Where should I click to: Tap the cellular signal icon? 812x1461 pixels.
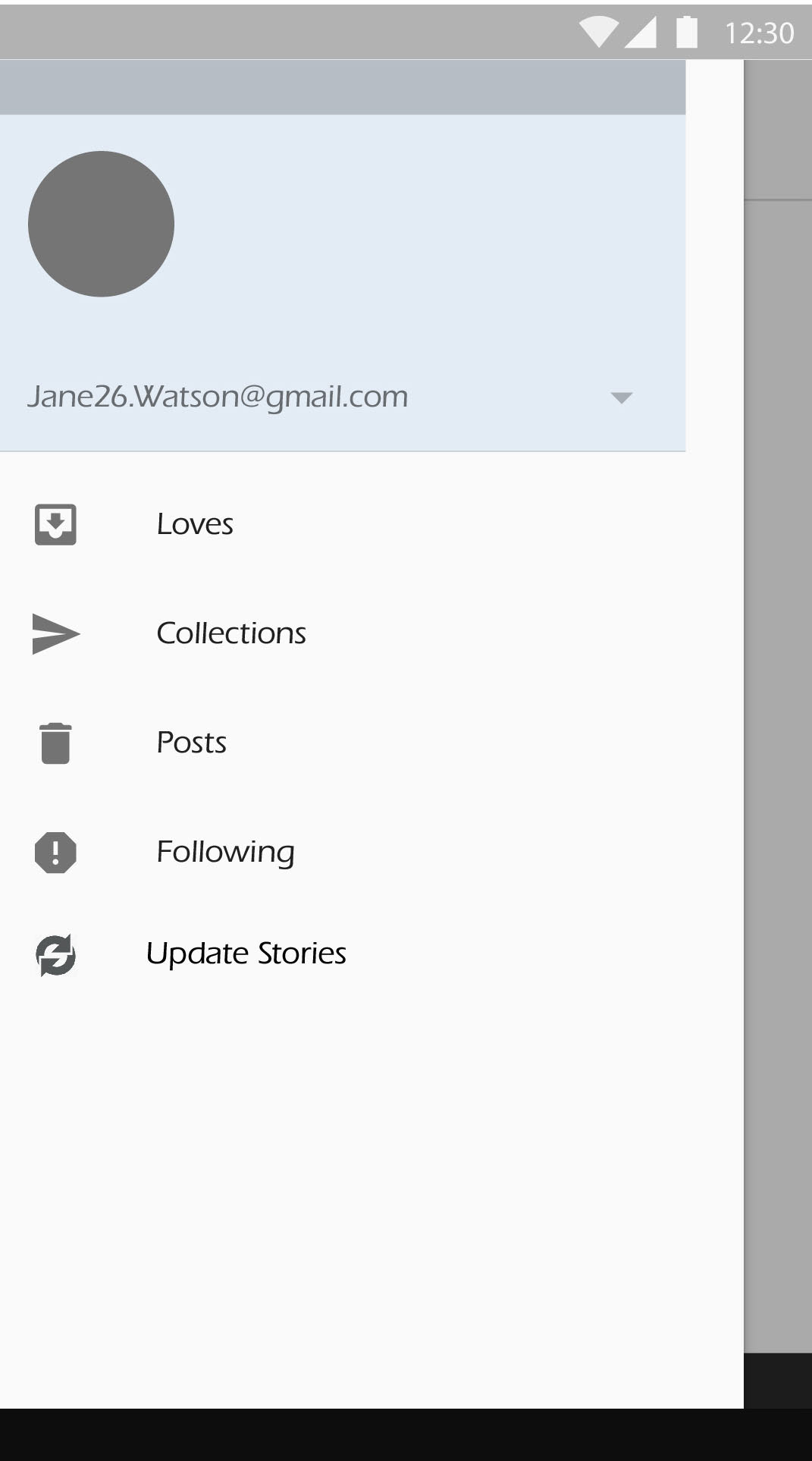tap(641, 33)
